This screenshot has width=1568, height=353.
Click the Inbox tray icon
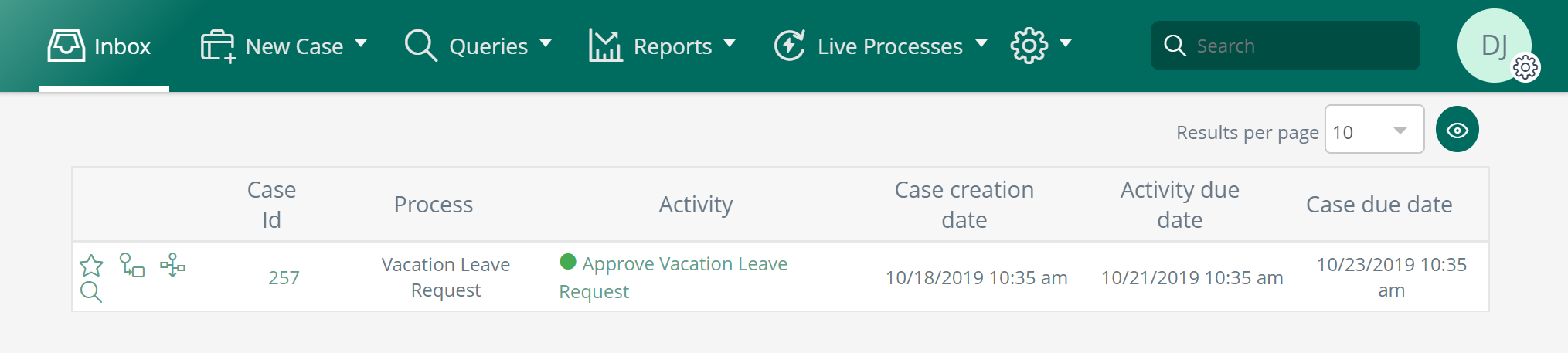point(66,46)
